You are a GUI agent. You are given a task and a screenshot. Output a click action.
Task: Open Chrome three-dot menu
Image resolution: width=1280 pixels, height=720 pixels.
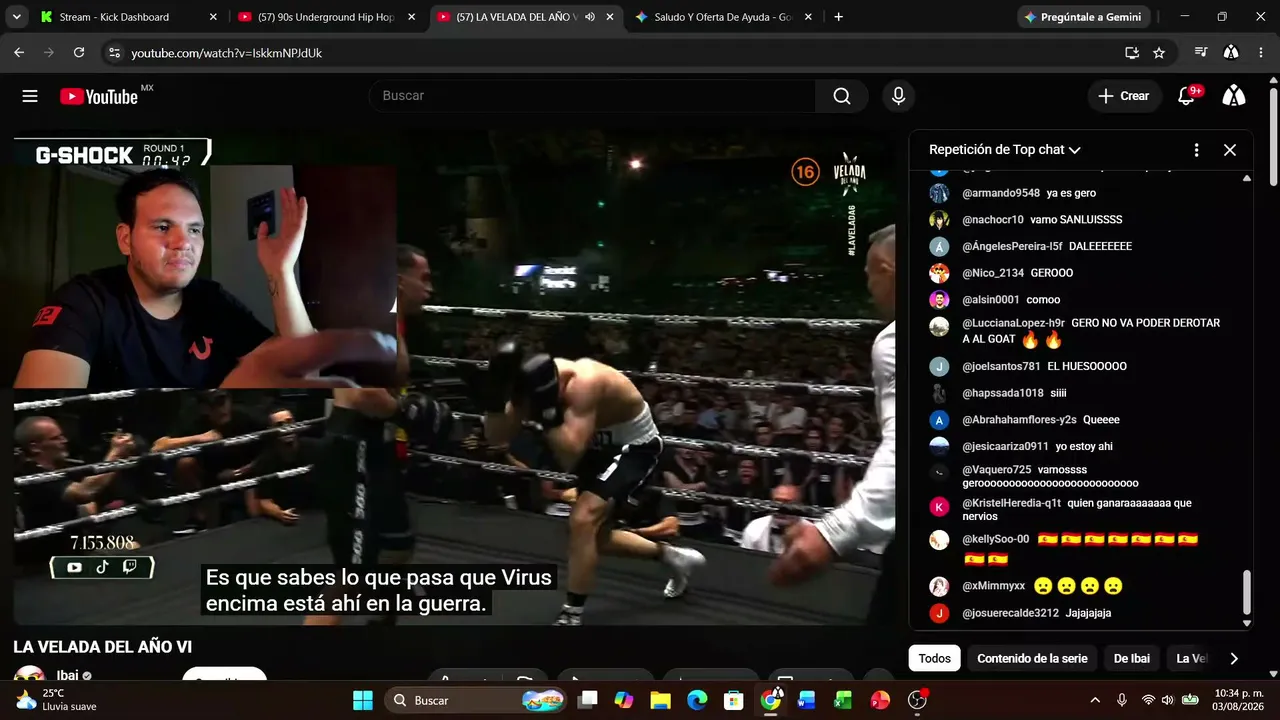(x=1261, y=53)
